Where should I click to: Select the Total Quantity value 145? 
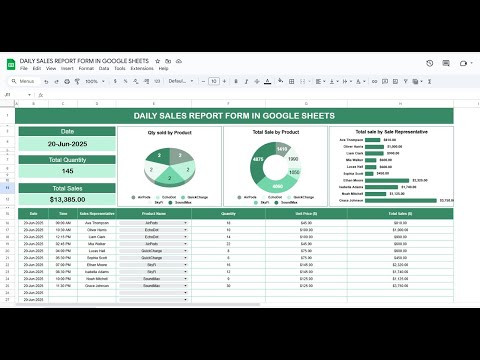[67, 171]
